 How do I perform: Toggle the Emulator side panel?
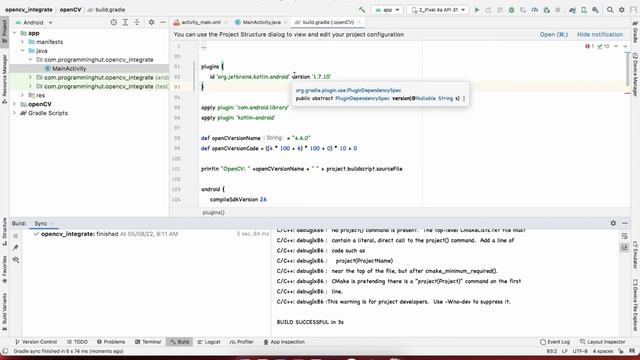click(635, 255)
